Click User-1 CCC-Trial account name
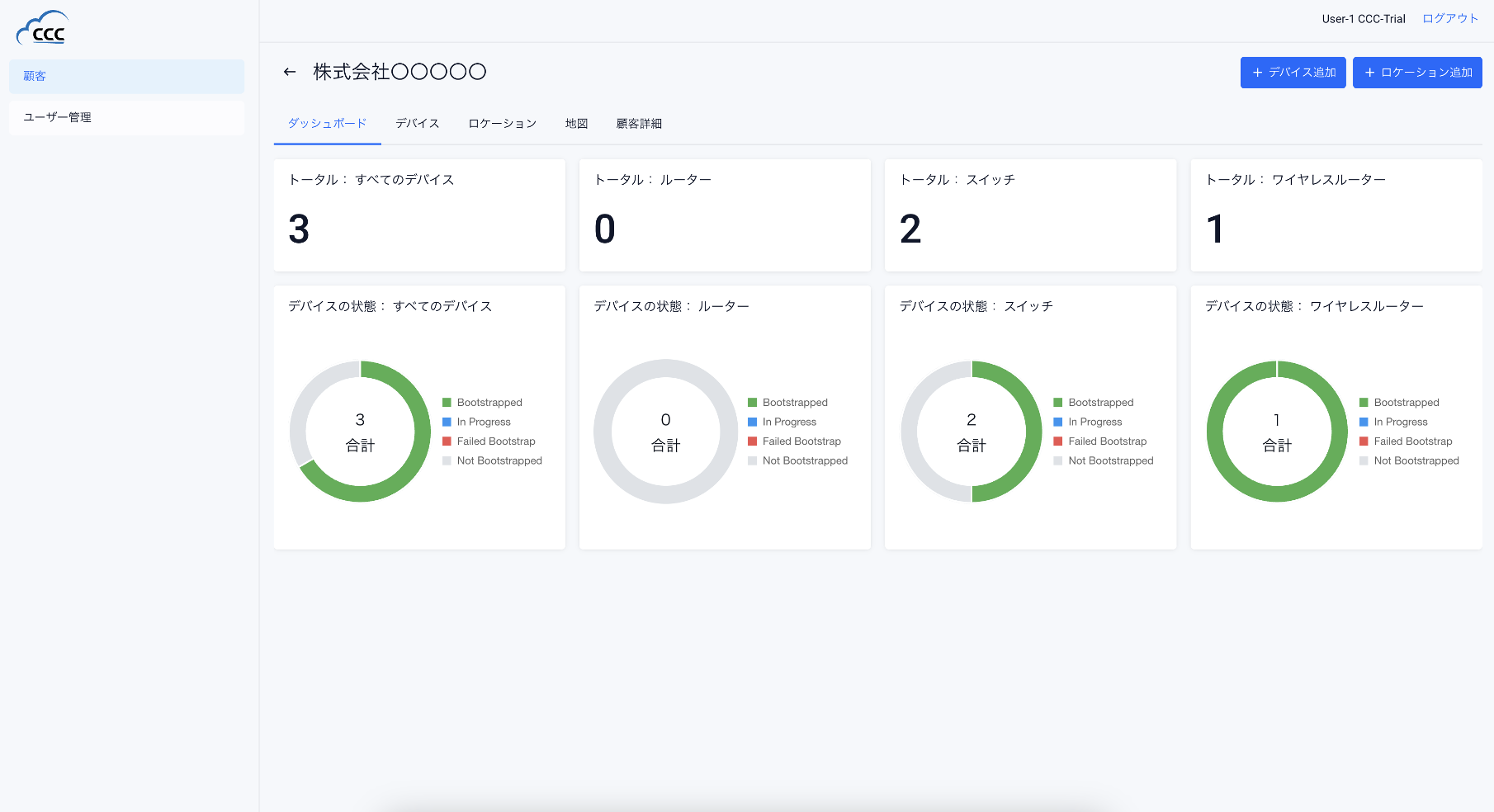 (x=1364, y=18)
